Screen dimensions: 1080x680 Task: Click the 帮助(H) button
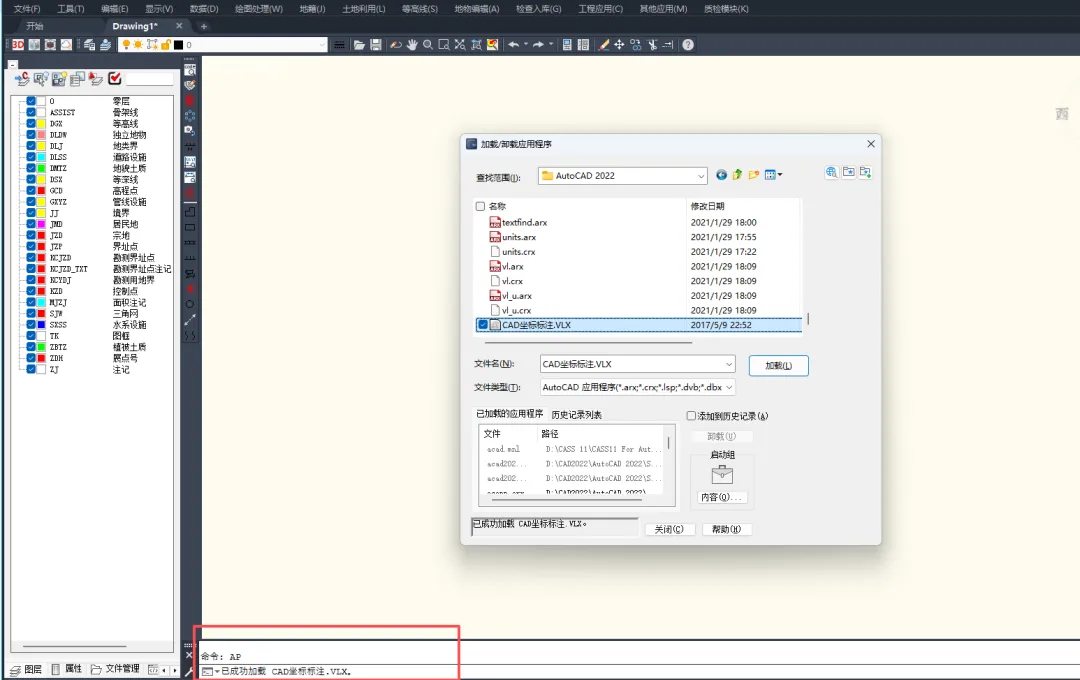726,529
